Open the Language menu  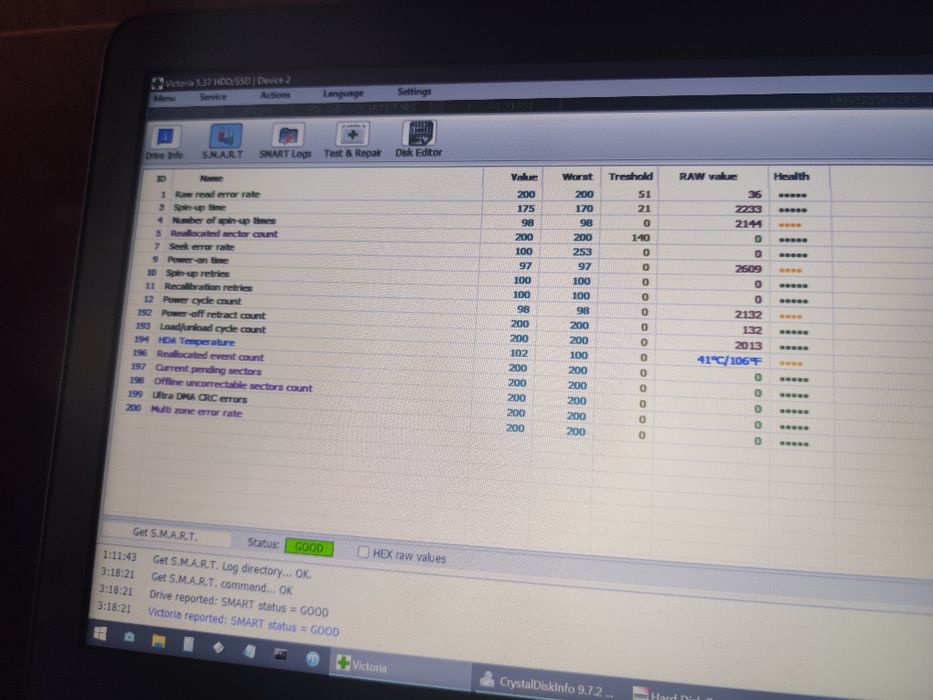tap(343, 93)
